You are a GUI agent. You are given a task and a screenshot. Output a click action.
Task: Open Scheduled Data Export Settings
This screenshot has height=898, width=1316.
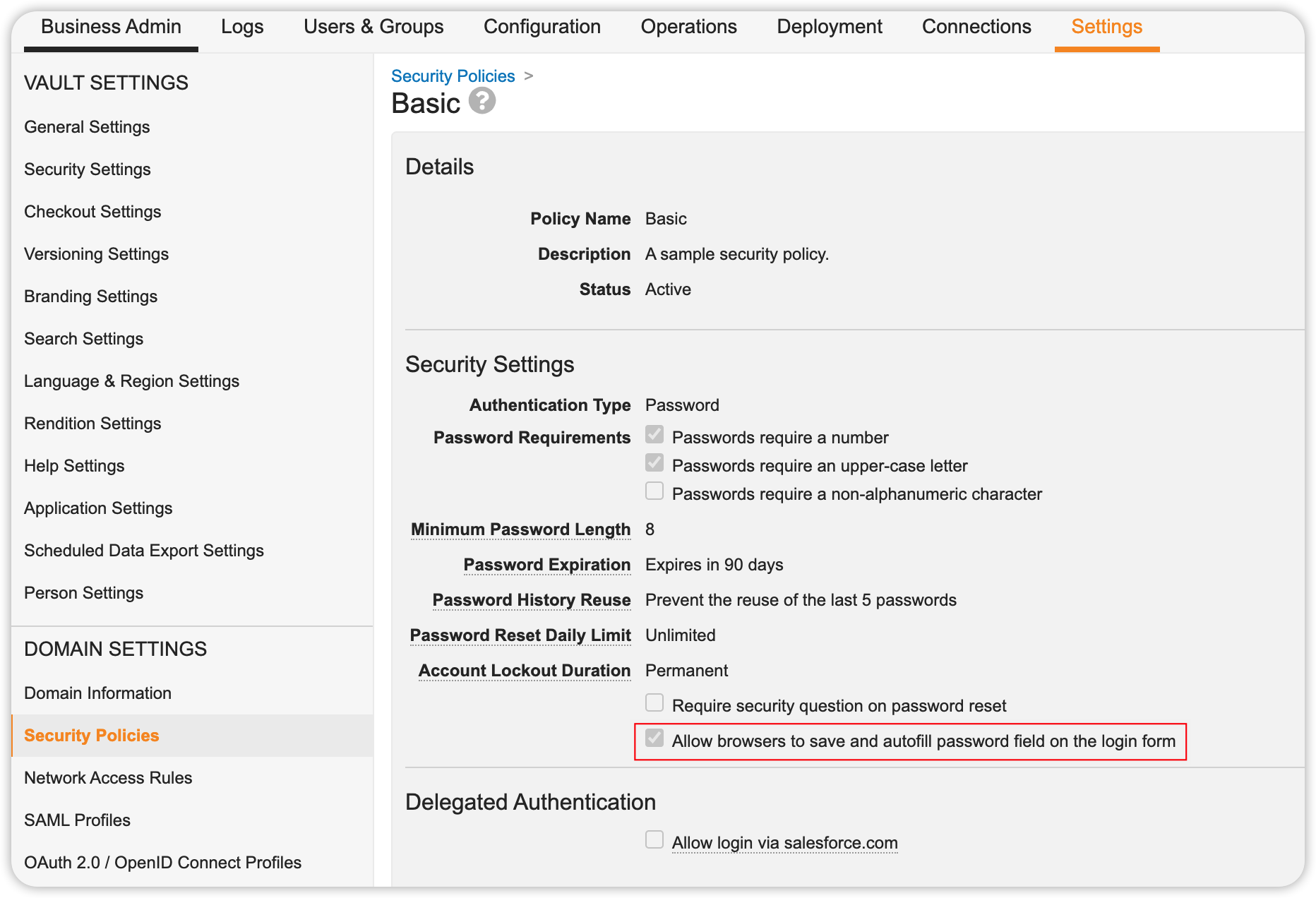coord(144,550)
